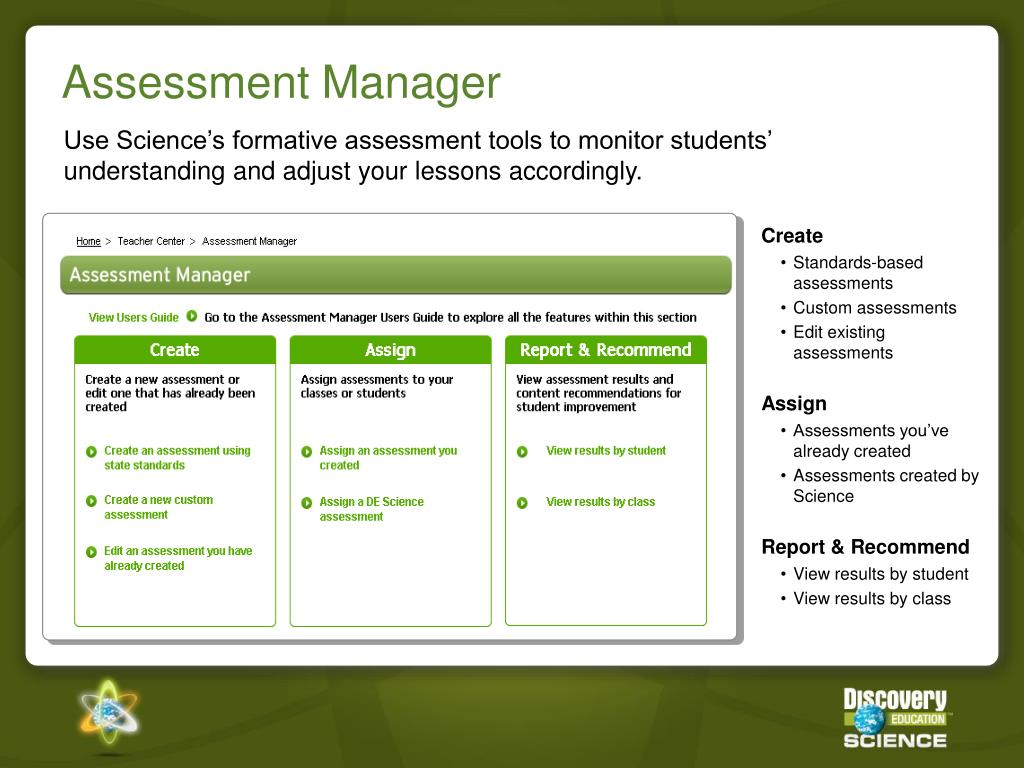Select the "Assign a DE Science assessment" link
This screenshot has height=768, width=1024.
tap(371, 509)
